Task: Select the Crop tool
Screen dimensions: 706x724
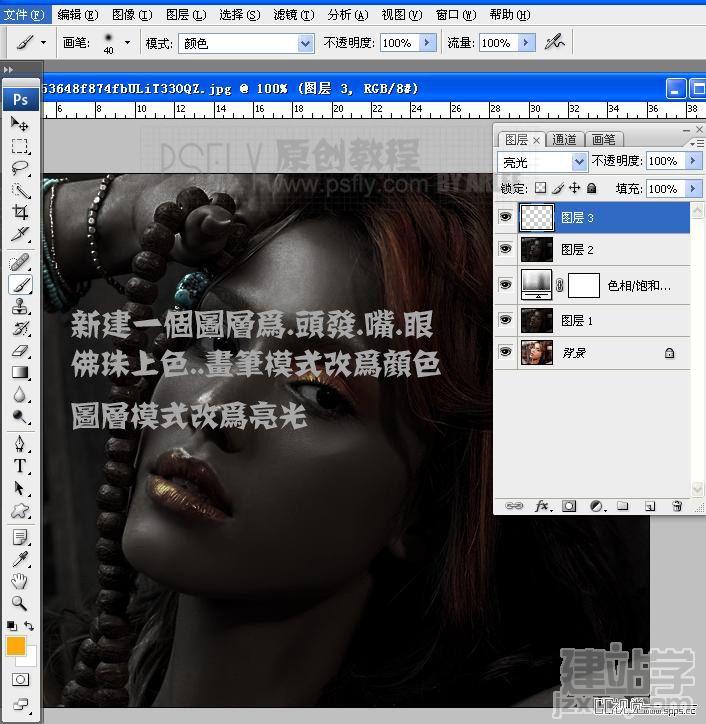Action: point(19,212)
